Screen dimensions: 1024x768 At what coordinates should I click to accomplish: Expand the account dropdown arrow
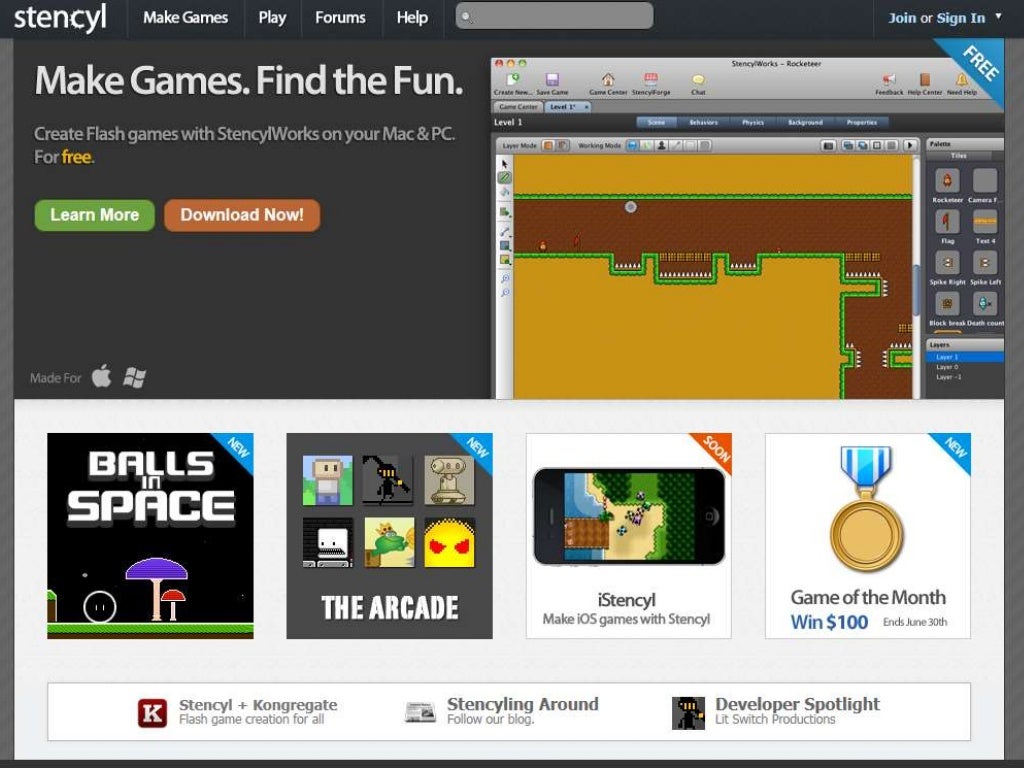[999, 16]
